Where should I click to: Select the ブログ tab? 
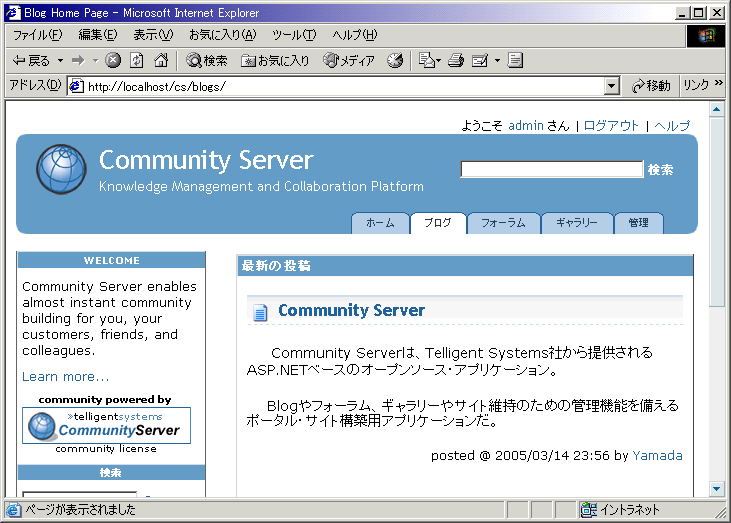[x=438, y=223]
